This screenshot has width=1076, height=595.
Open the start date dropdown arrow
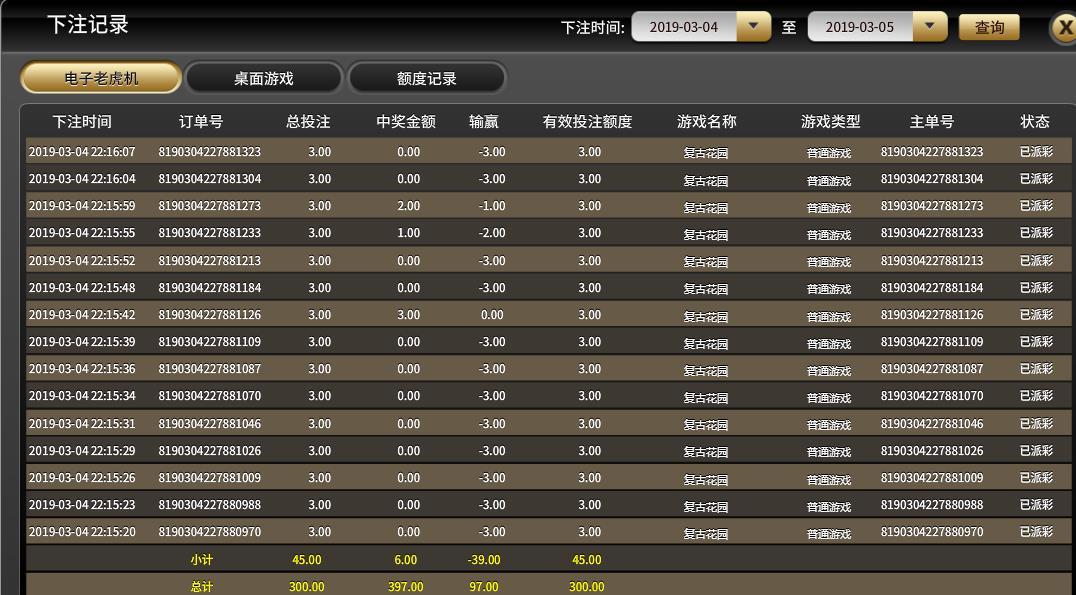click(x=753, y=26)
